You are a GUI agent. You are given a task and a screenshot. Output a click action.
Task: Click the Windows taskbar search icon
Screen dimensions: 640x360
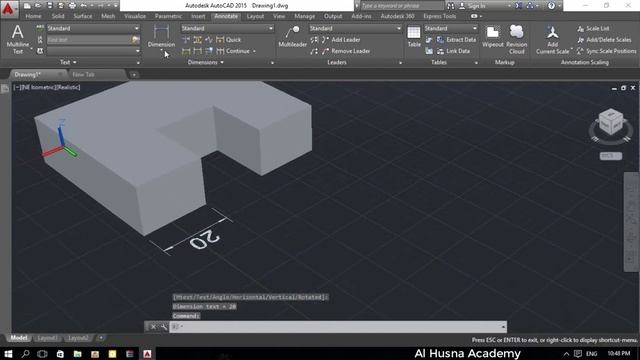25,353
